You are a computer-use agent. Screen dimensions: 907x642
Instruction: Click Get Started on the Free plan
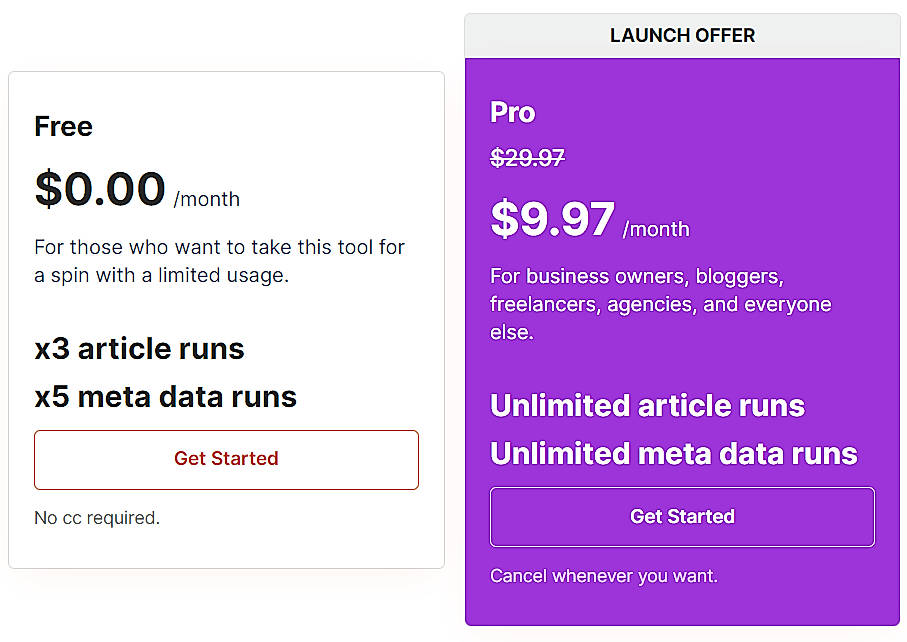[x=226, y=459]
